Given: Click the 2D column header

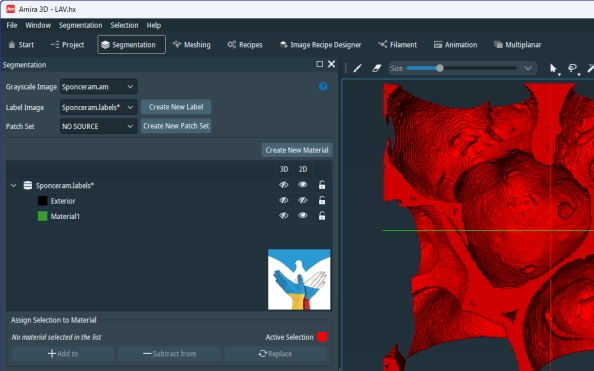Looking at the screenshot, I should click(303, 169).
